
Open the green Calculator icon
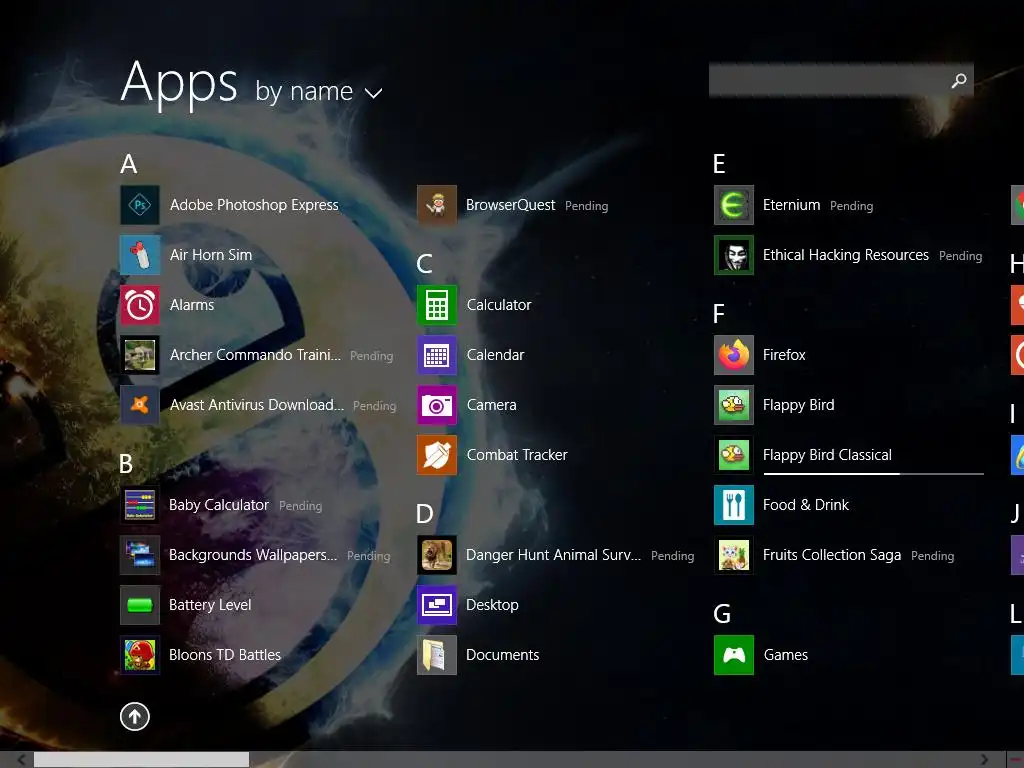pyautogui.click(x=437, y=305)
